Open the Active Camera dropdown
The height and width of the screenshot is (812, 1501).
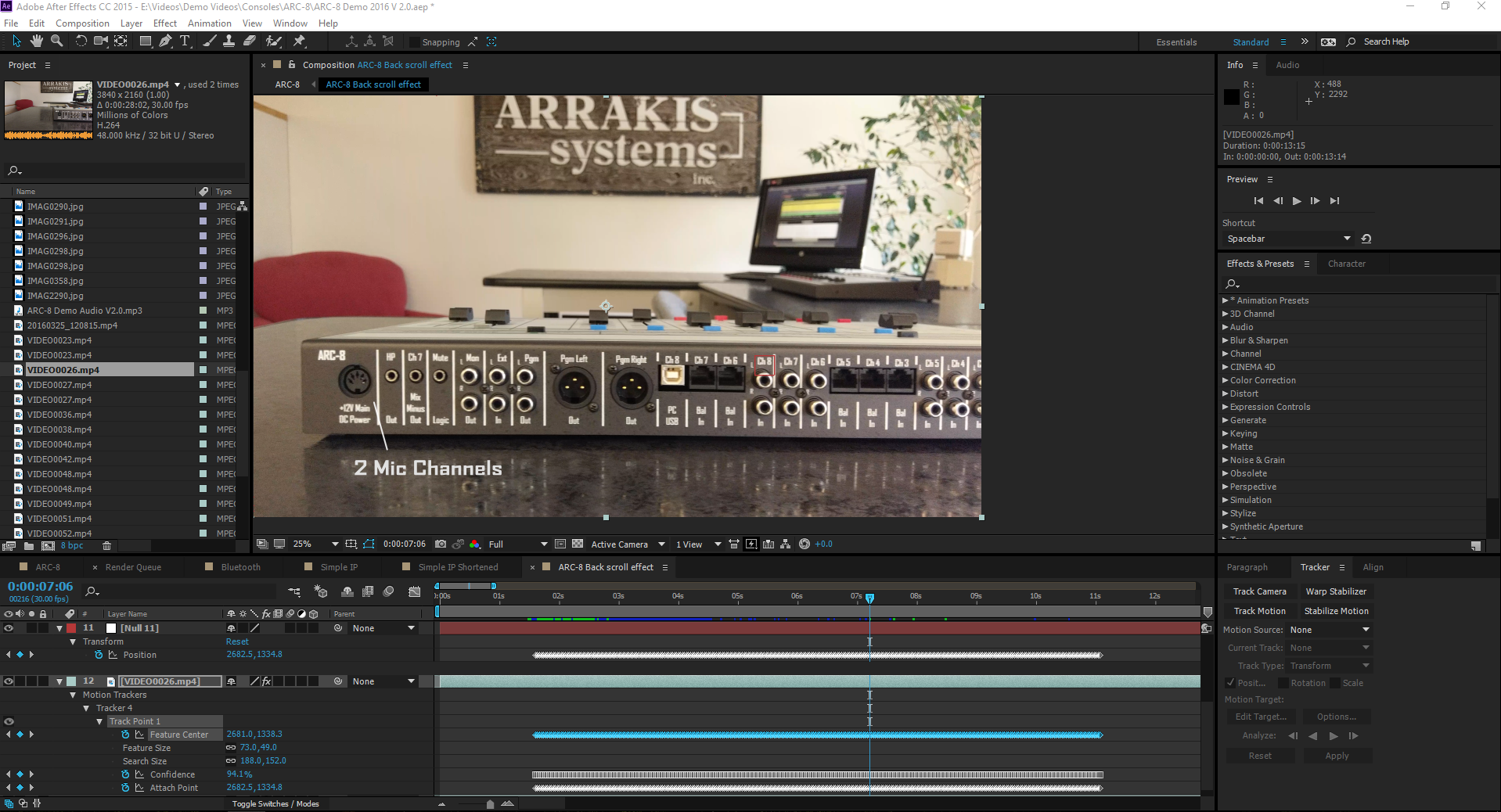[x=628, y=544]
